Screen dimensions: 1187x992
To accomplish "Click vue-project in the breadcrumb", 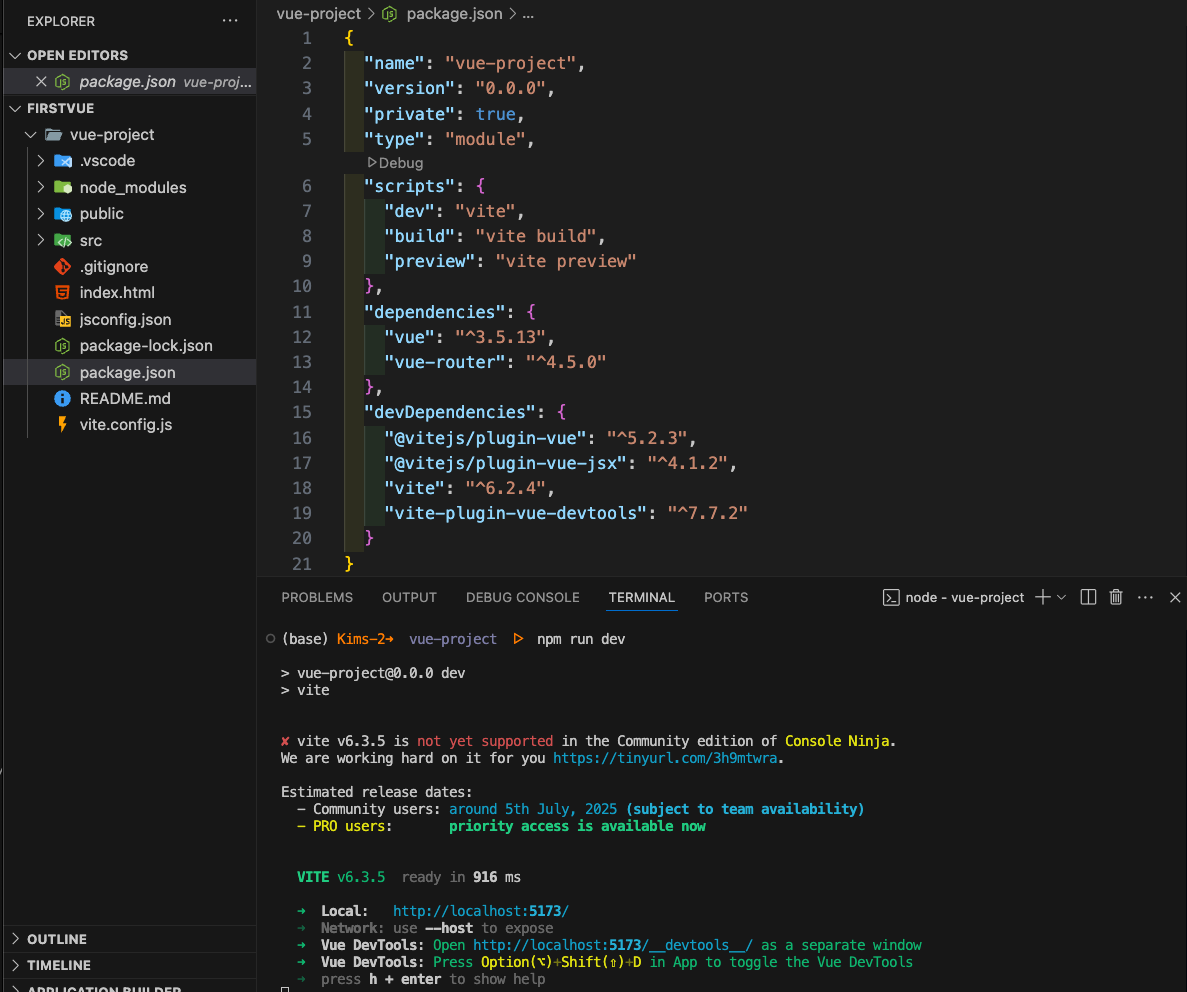I will 319,14.
